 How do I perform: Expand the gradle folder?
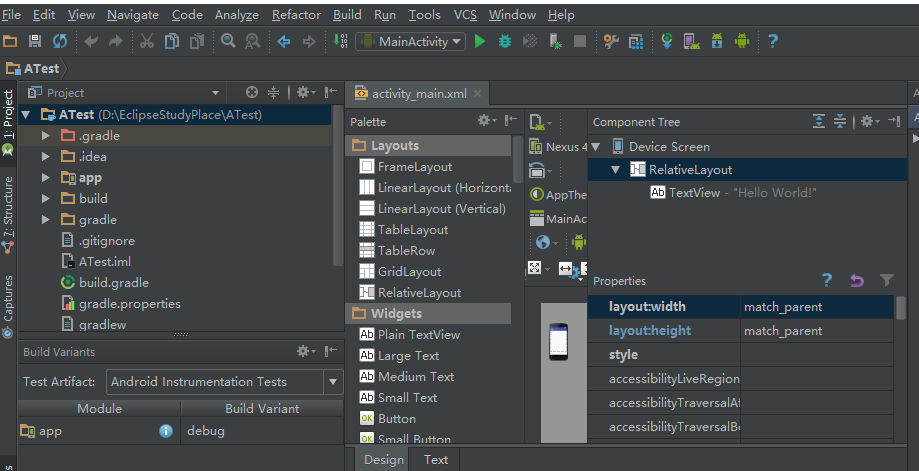tap(46, 220)
